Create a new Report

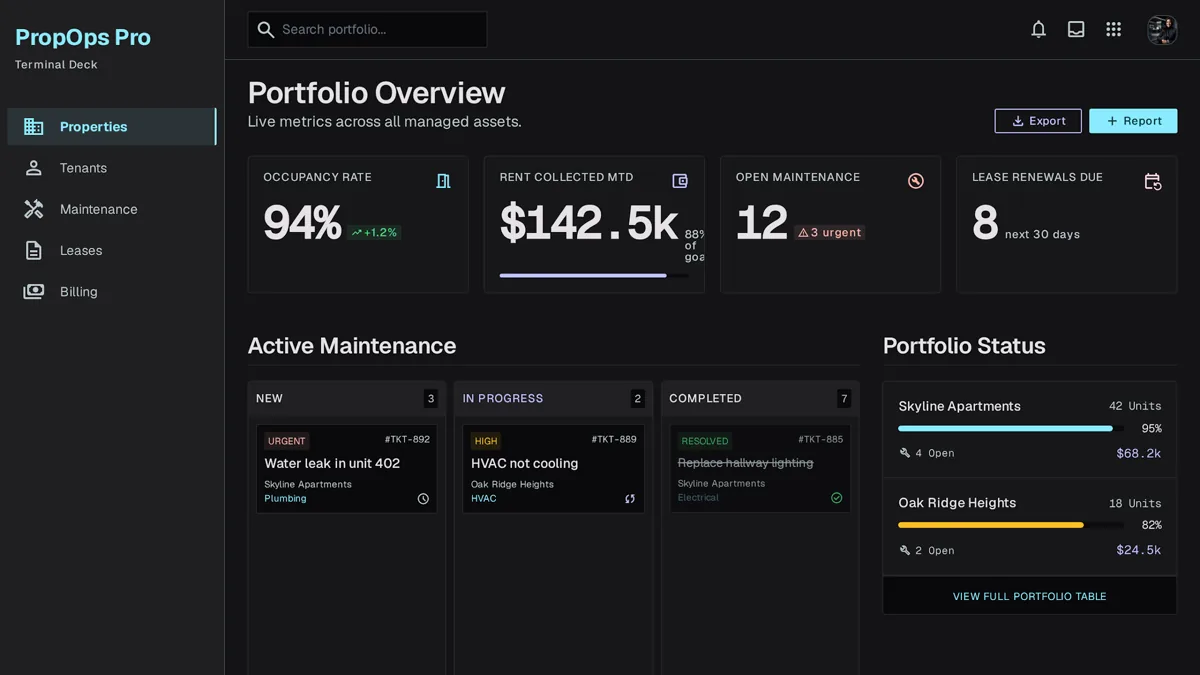(1133, 121)
